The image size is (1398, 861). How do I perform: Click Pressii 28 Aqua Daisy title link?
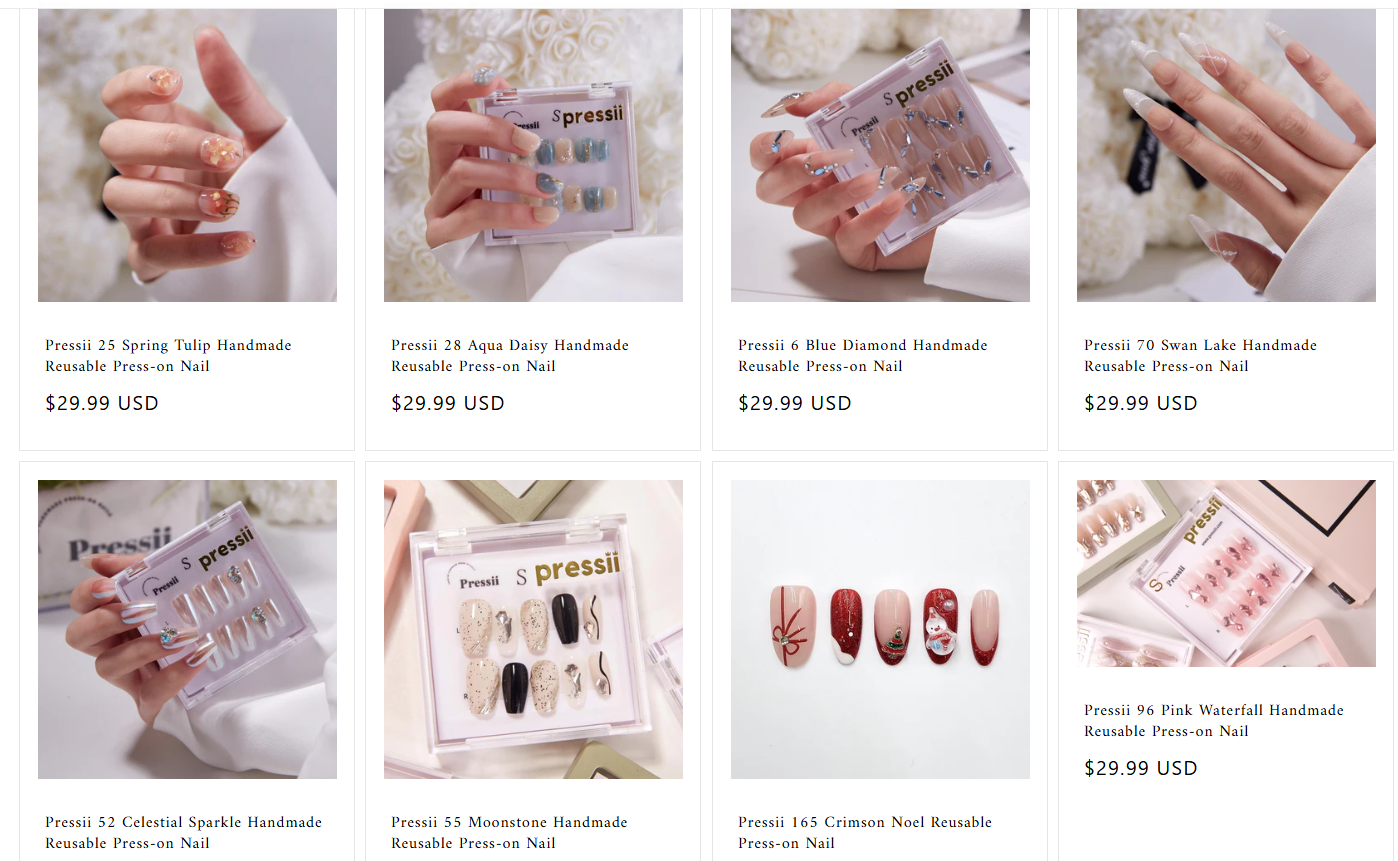[510, 355]
